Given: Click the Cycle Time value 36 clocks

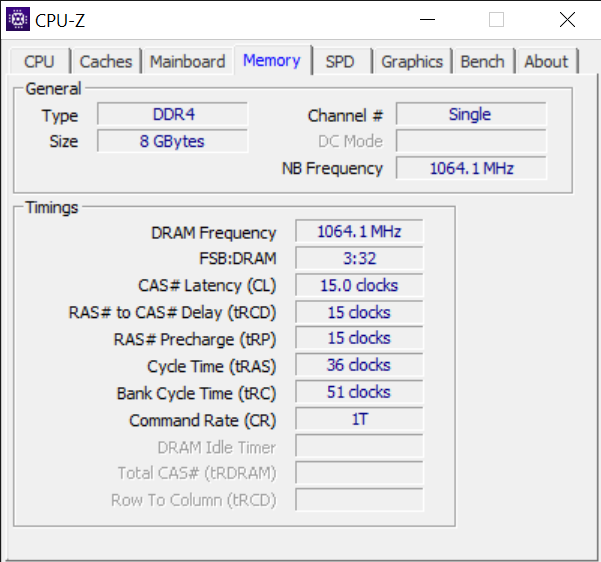Looking at the screenshot, I should tap(359, 364).
